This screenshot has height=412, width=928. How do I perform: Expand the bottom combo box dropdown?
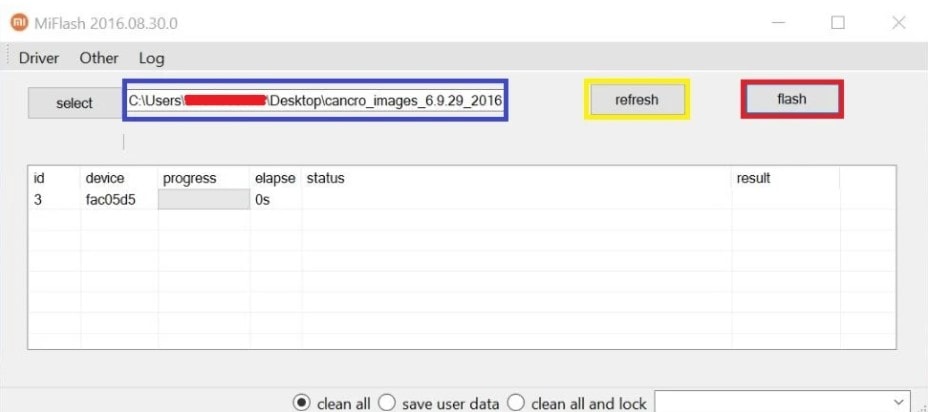[x=900, y=401]
